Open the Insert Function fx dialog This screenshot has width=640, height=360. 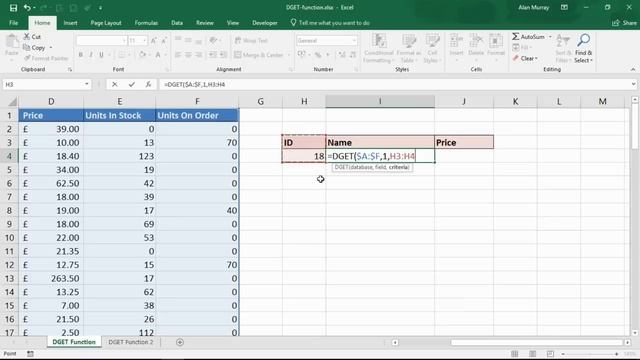click(148, 84)
